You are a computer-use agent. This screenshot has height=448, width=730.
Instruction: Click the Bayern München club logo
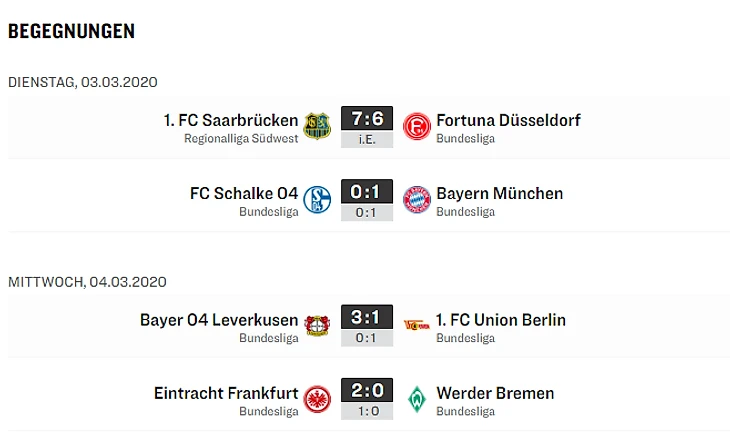[416, 199]
